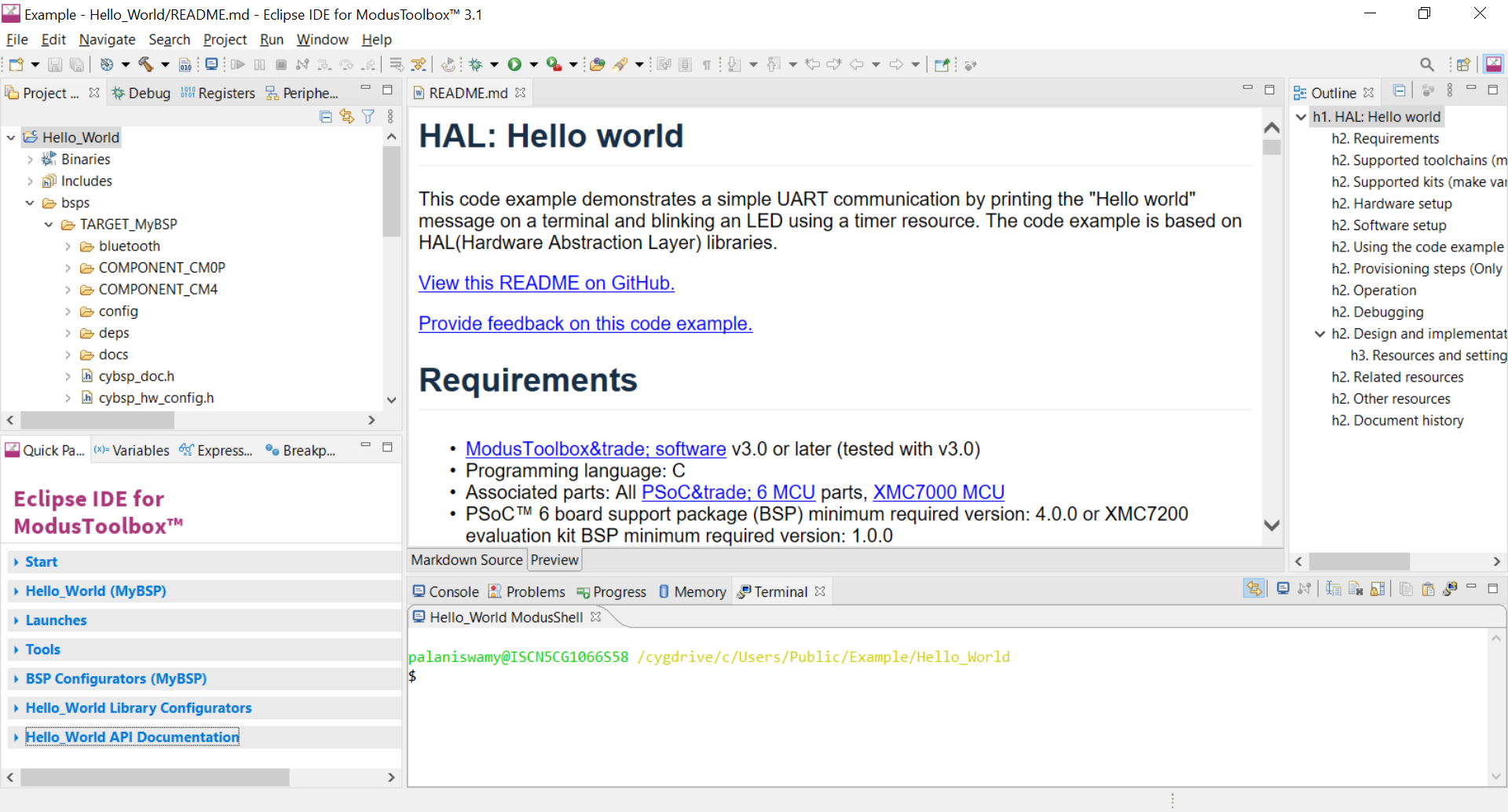Collapse the bsps folder
The width and height of the screenshot is (1508, 812).
point(30,203)
